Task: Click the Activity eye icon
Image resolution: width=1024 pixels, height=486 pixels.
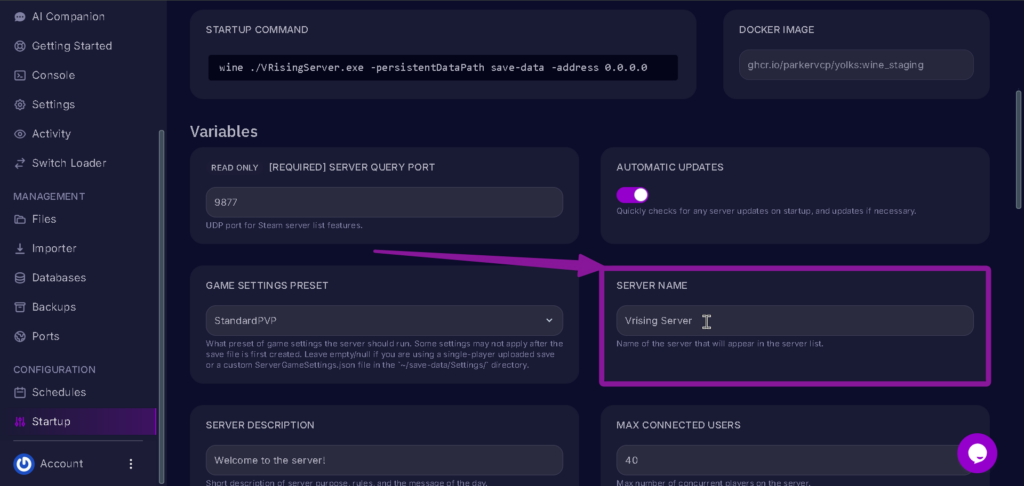Action: tap(20, 134)
